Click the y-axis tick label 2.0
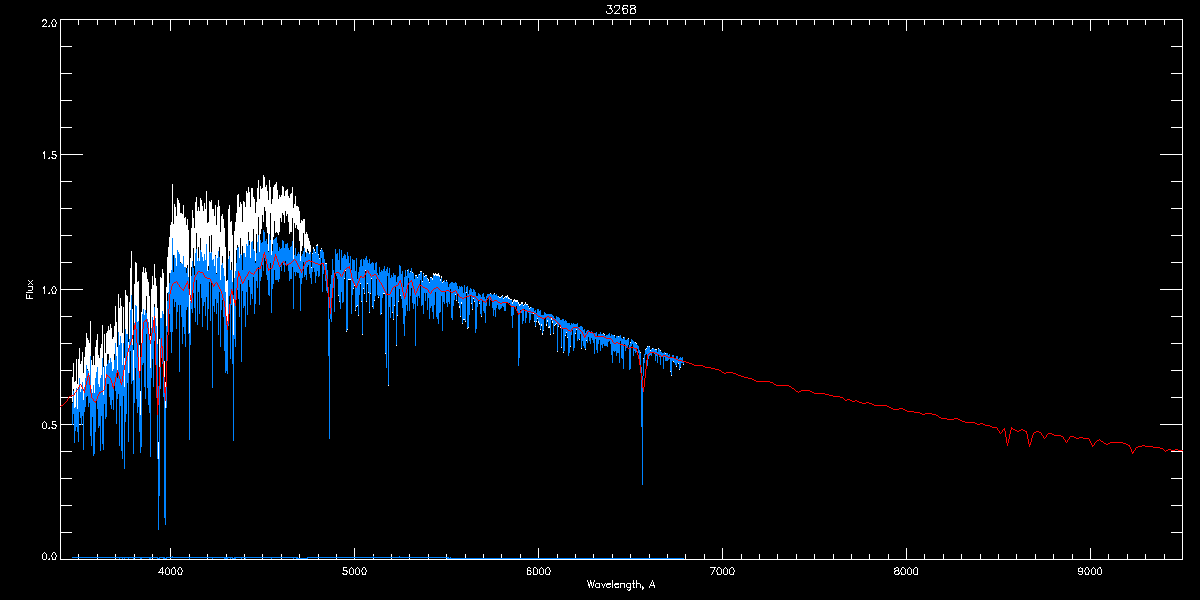Screen dimensions: 1200x600 48,21
